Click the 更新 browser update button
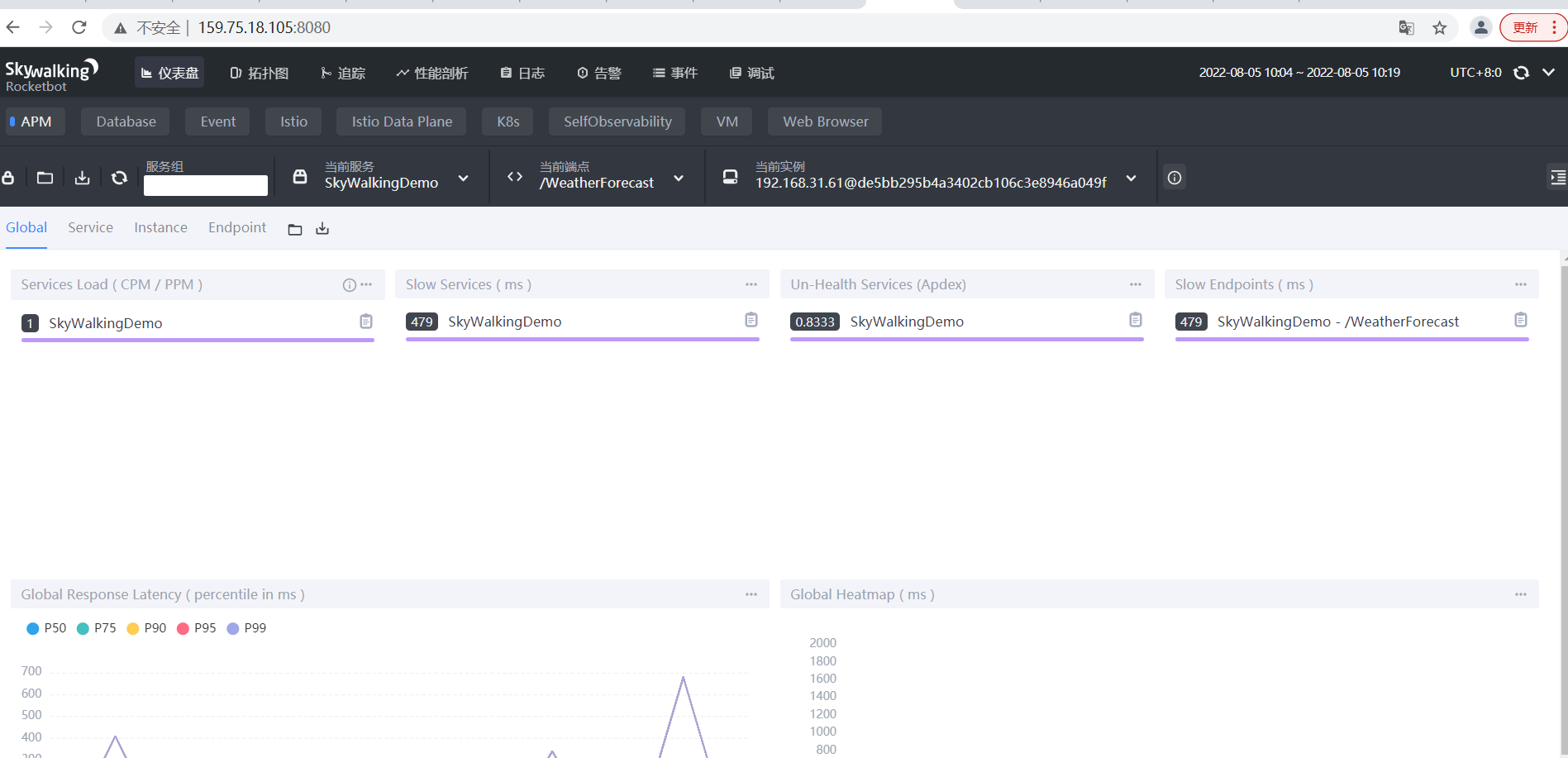Image resolution: width=1568 pixels, height=758 pixels. click(x=1533, y=28)
